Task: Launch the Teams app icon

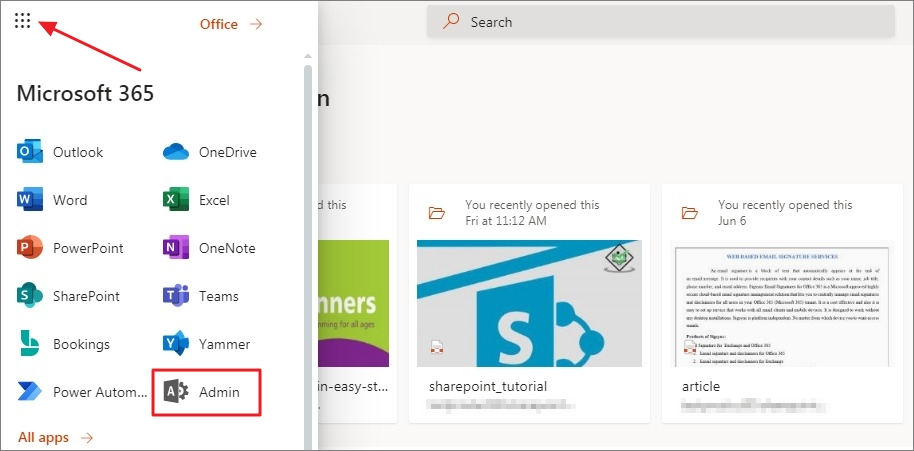Action: [x=175, y=295]
